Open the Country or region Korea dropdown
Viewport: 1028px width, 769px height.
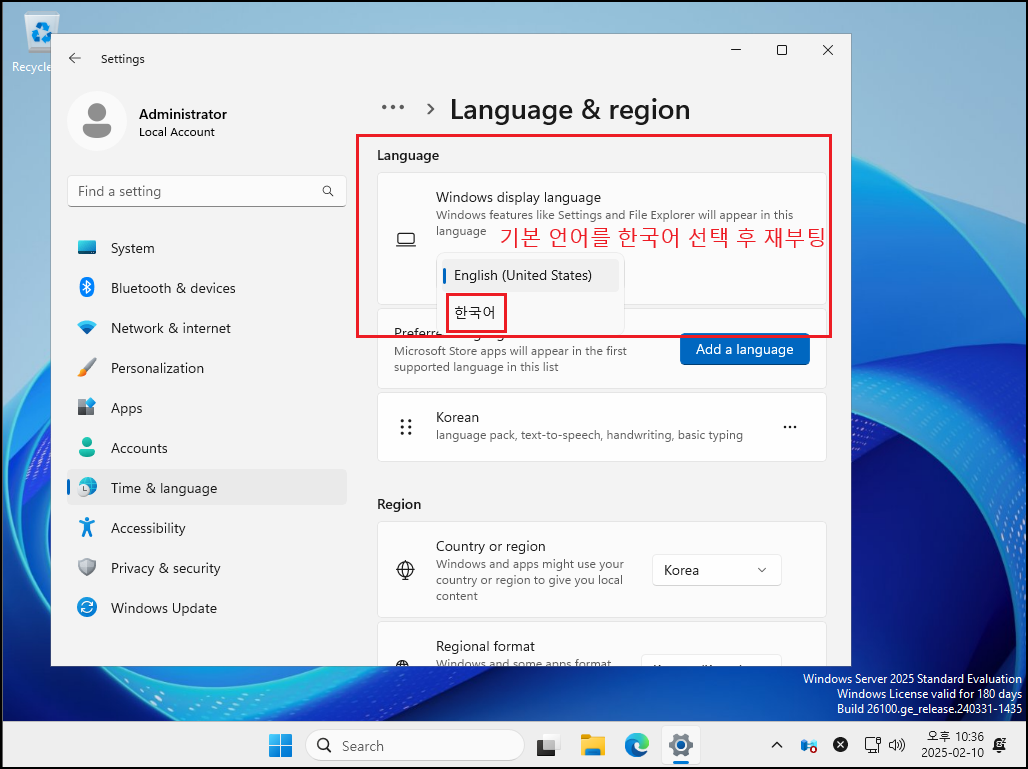(716, 570)
